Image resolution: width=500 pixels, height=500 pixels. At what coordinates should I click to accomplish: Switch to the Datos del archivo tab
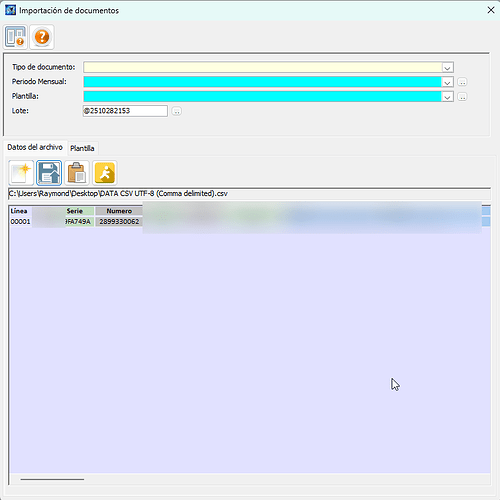tap(35, 147)
